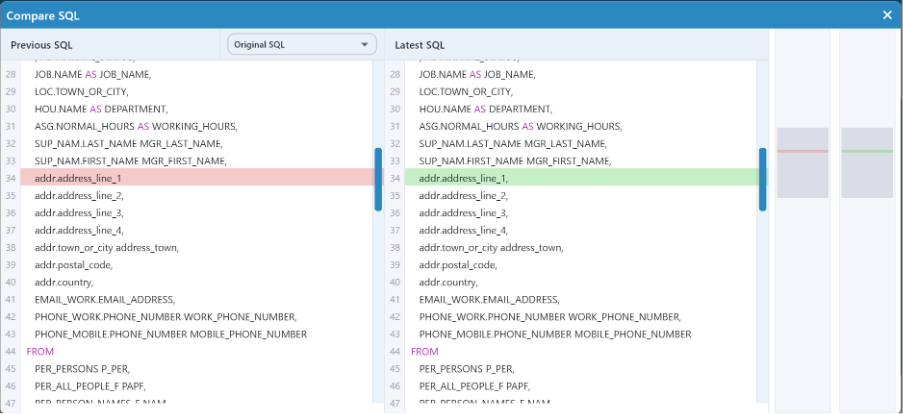Click PER_PERSONS P_PER in Latest SQL

pos(467,369)
